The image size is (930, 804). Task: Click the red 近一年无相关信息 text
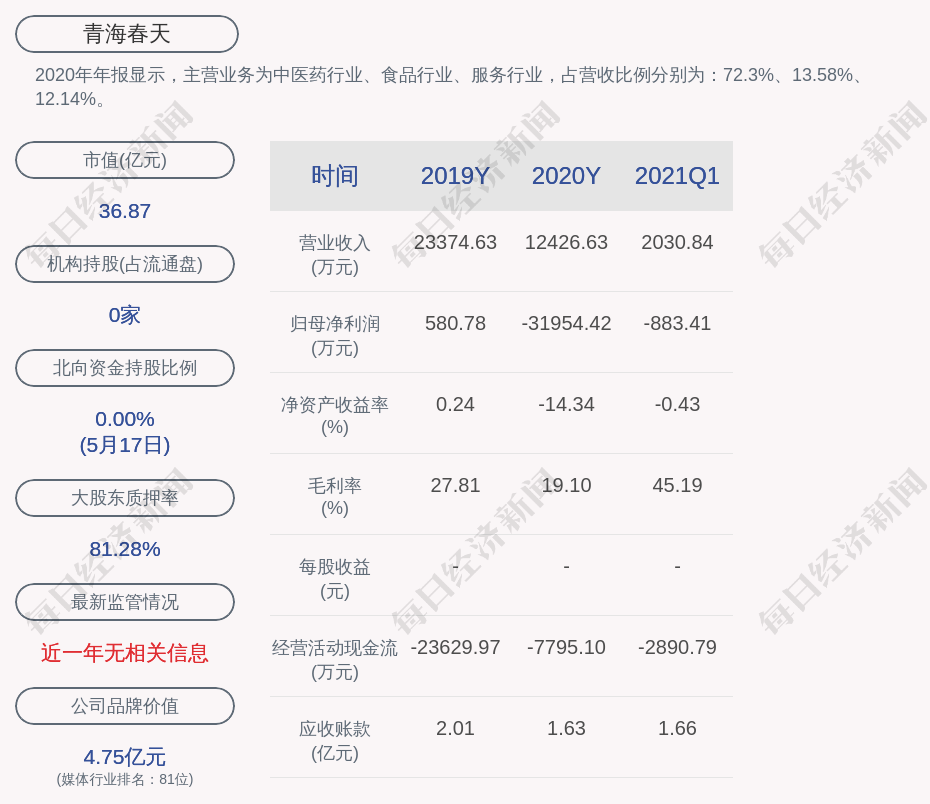pos(125,653)
